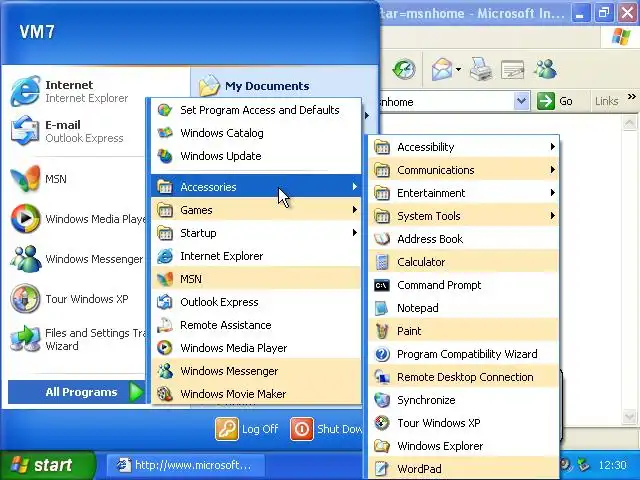
Task: Expand the System Tools submenu
Action: pos(463,216)
